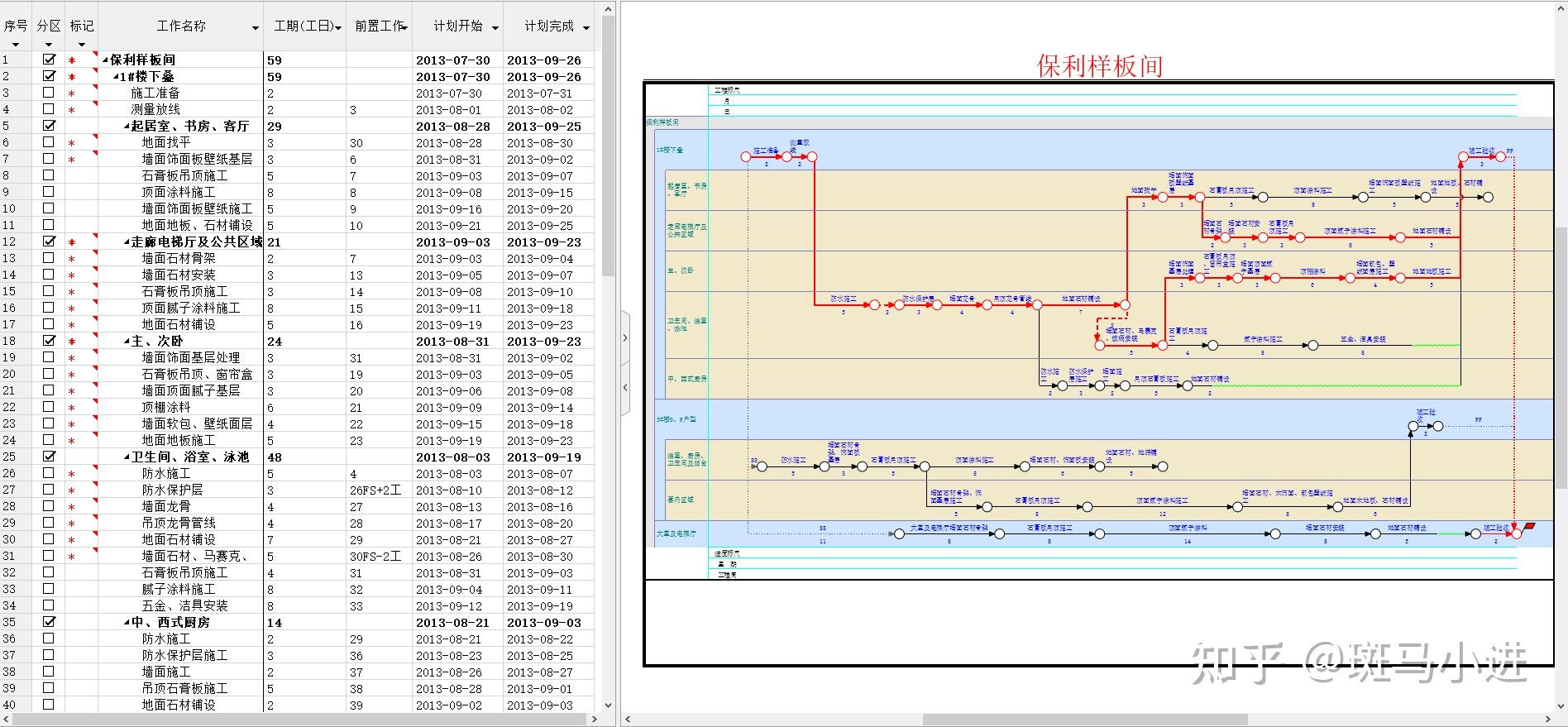Uncheck the 分区 checkbox for 1#楼下叠
The height and width of the screenshot is (727, 1568).
[x=49, y=76]
